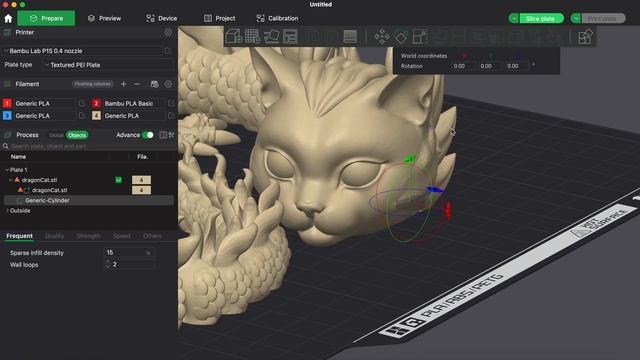This screenshot has width=640, height=360.
Task: Open the printer preset dropdown
Action: coord(82,51)
